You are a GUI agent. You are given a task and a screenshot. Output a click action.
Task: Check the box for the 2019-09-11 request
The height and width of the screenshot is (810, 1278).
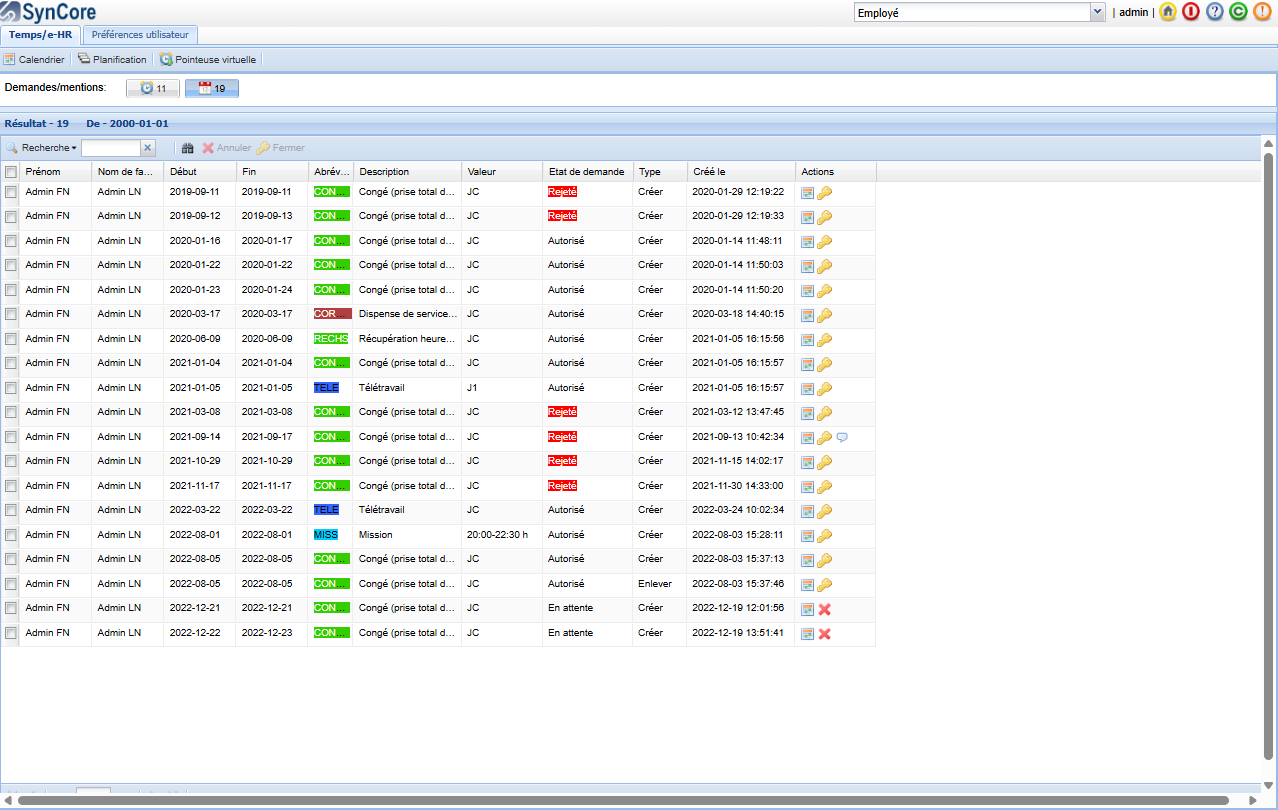[11, 192]
